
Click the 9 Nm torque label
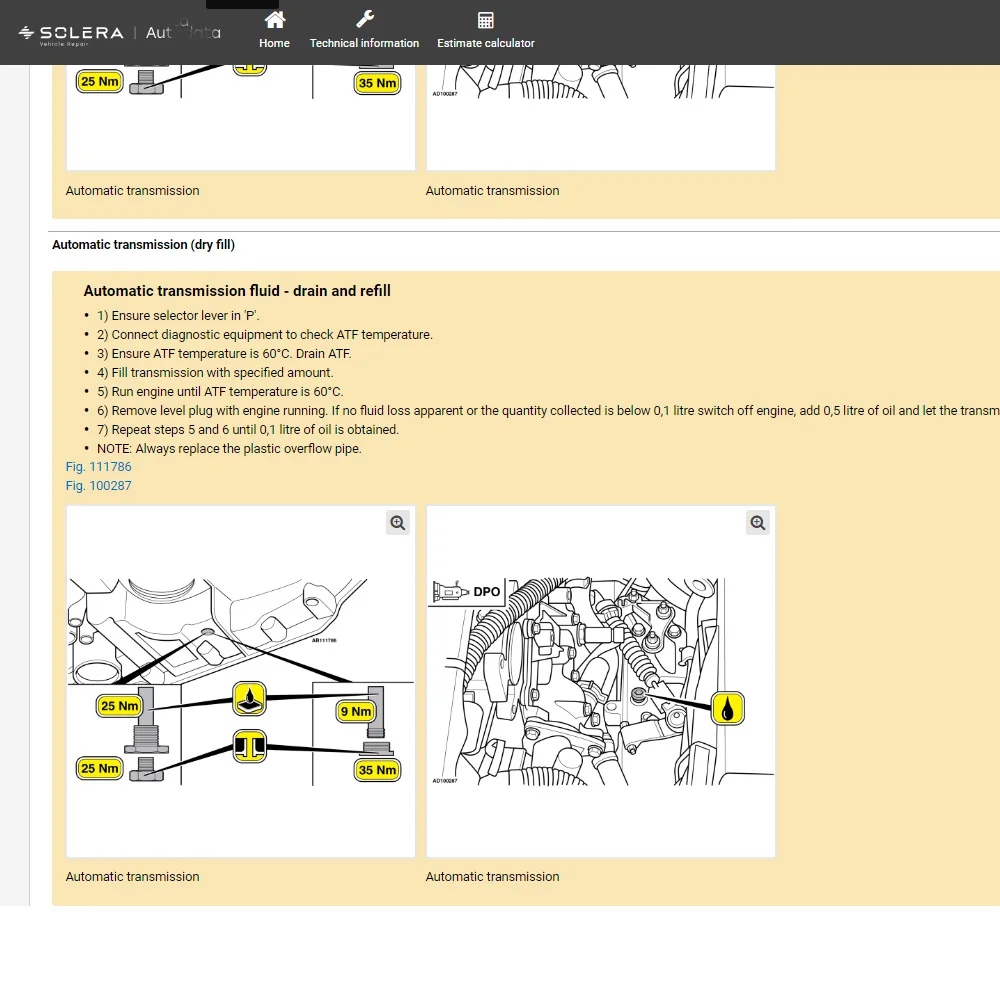coord(355,712)
